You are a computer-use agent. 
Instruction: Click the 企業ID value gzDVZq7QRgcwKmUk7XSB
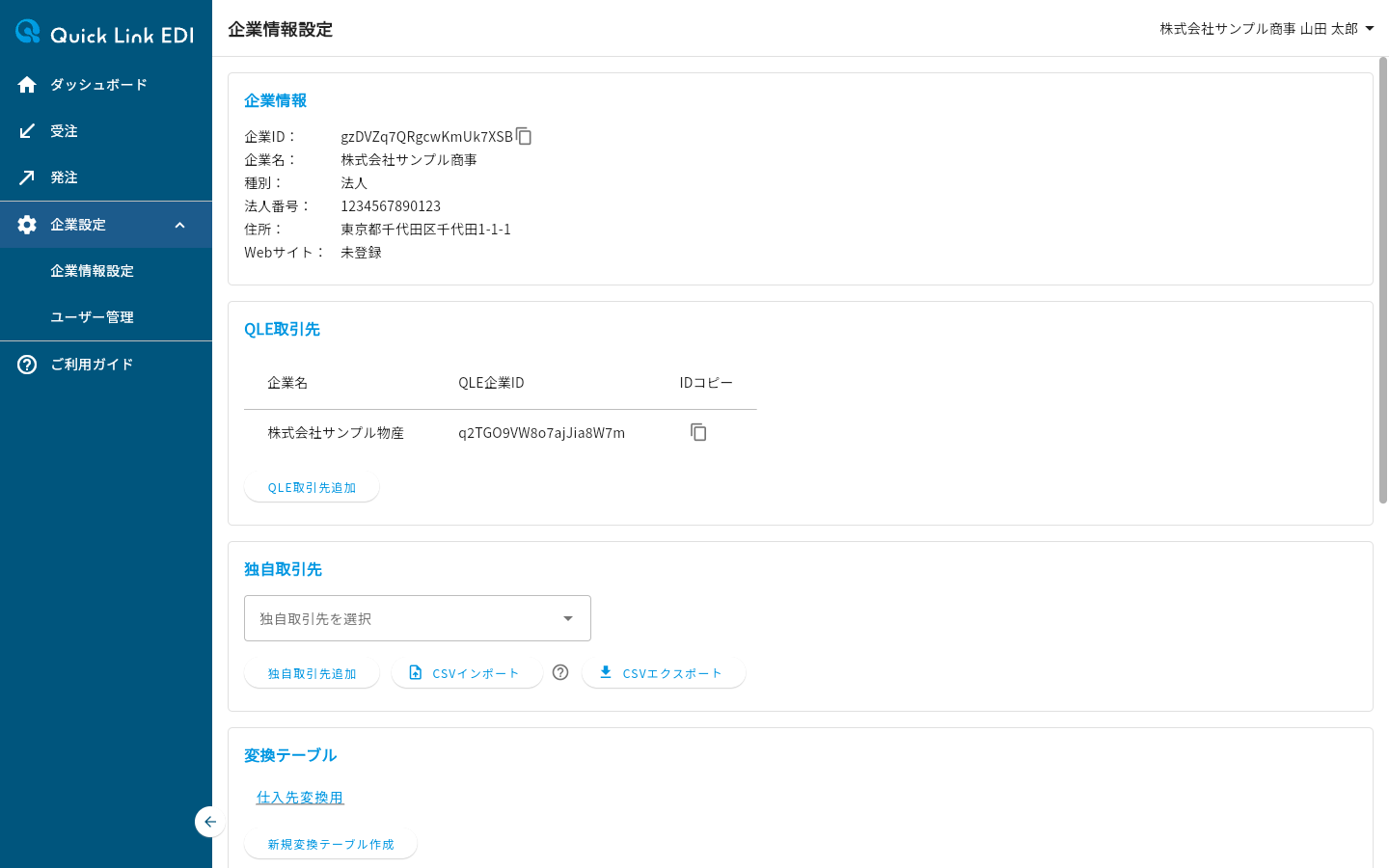[x=427, y=137]
